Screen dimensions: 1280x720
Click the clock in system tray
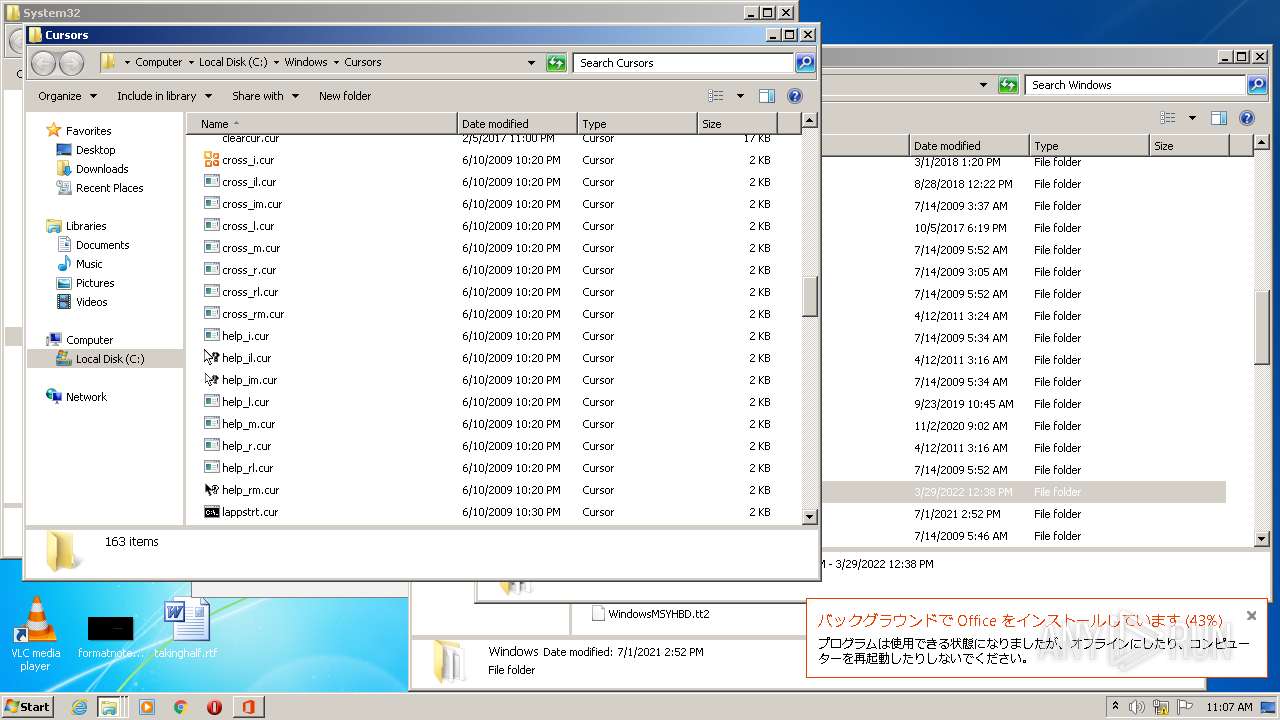pyautogui.click(x=1229, y=707)
